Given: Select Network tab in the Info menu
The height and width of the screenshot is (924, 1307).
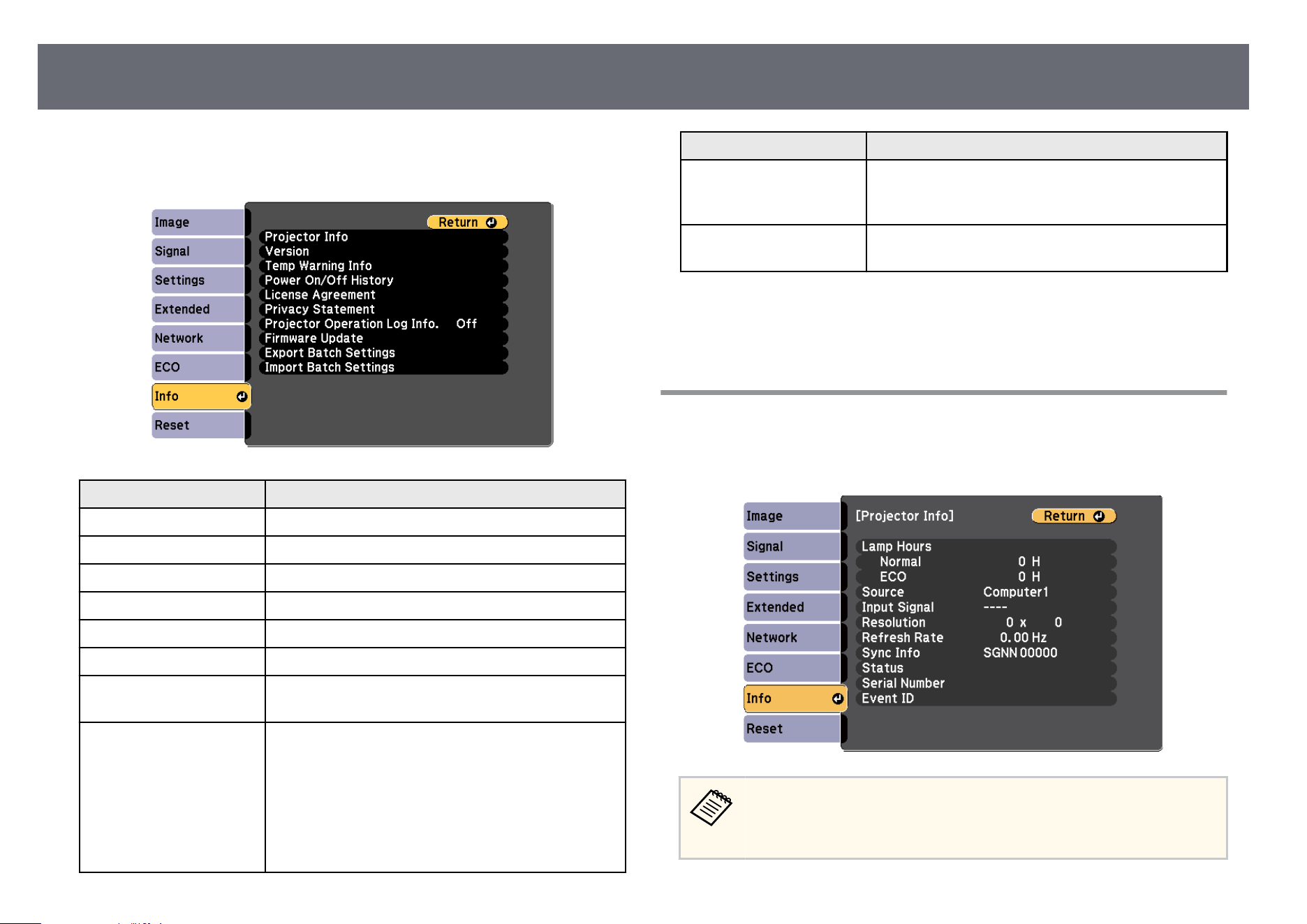Looking at the screenshot, I should coord(198,338).
